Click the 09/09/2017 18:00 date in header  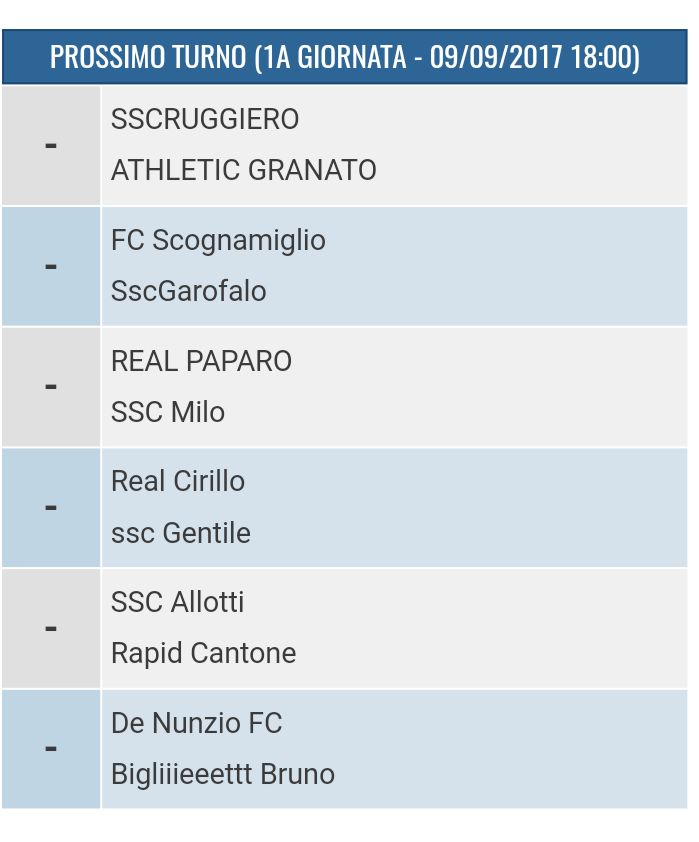tap(534, 57)
